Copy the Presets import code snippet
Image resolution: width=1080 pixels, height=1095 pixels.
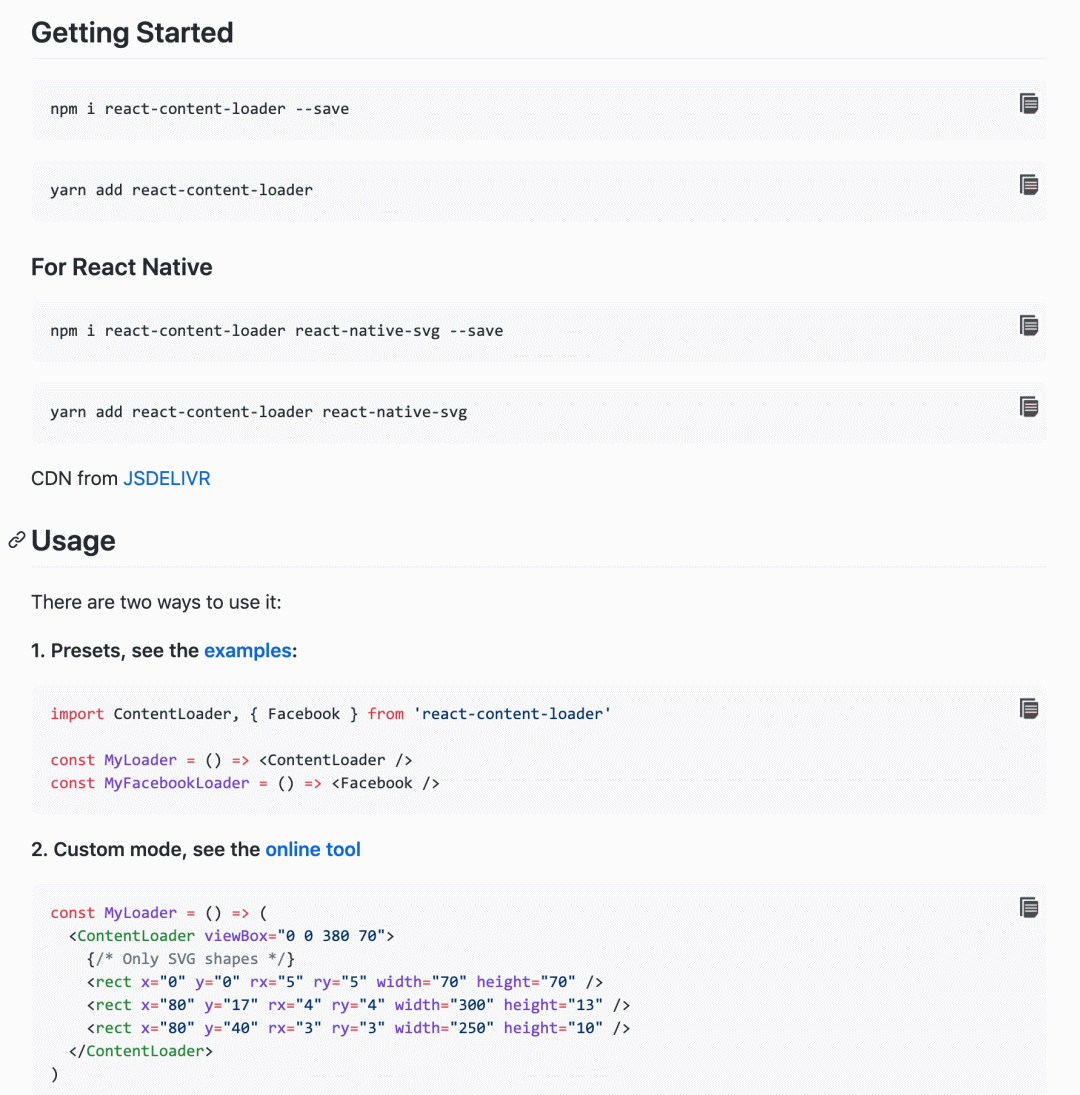1029,708
